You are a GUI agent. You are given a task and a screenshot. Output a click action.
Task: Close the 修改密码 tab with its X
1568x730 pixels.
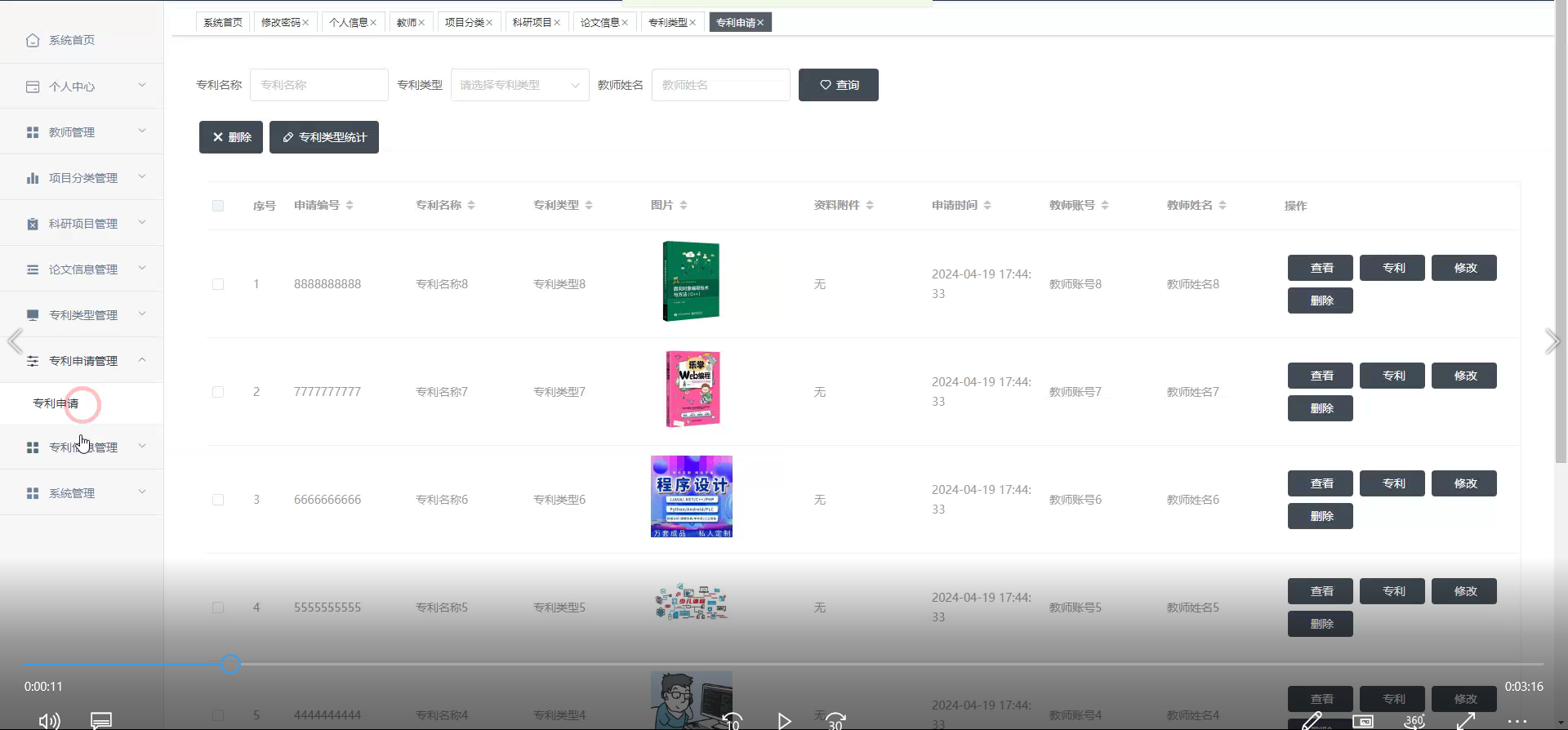305,23
